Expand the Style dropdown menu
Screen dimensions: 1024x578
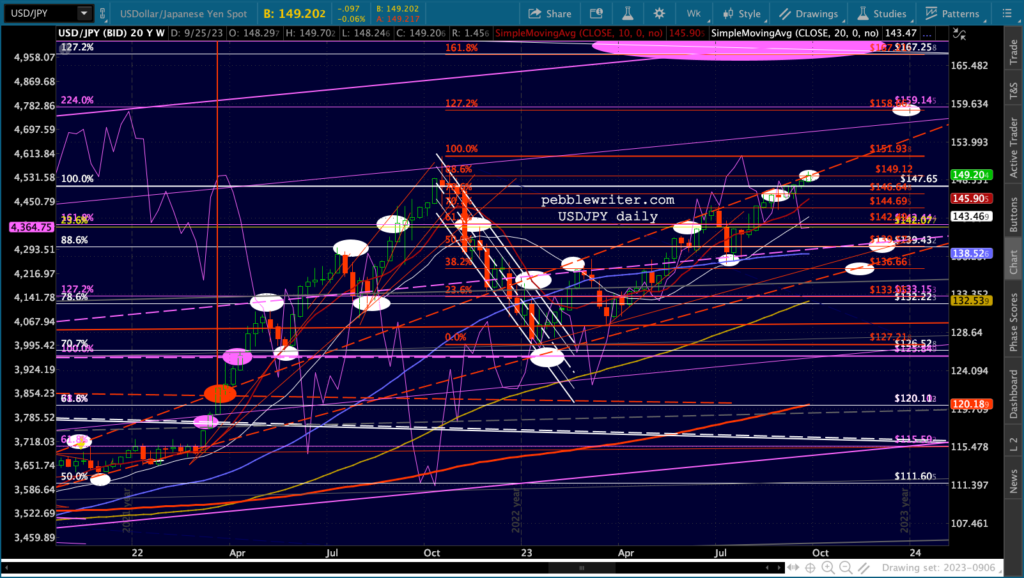pos(741,13)
